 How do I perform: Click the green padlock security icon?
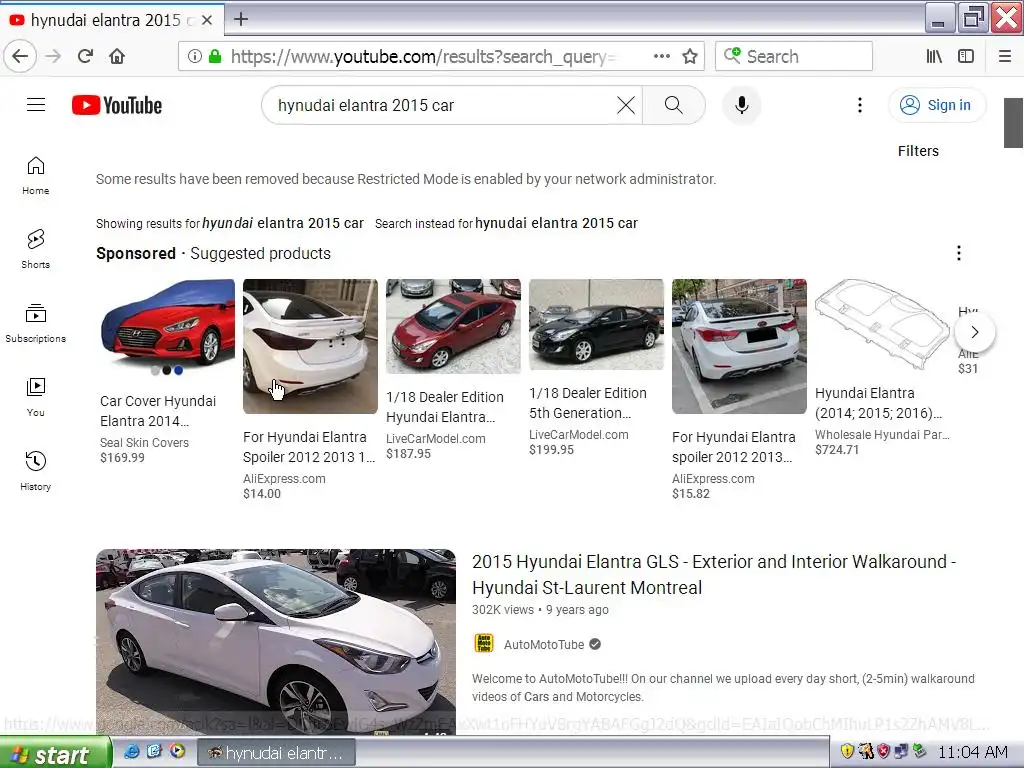coord(215,56)
